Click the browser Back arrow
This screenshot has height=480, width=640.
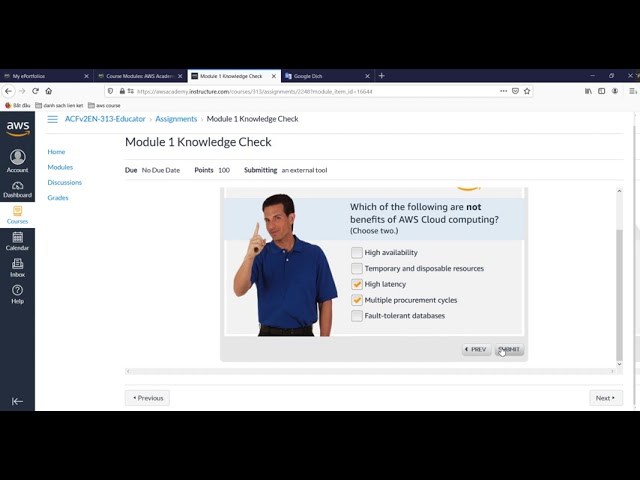[9, 91]
